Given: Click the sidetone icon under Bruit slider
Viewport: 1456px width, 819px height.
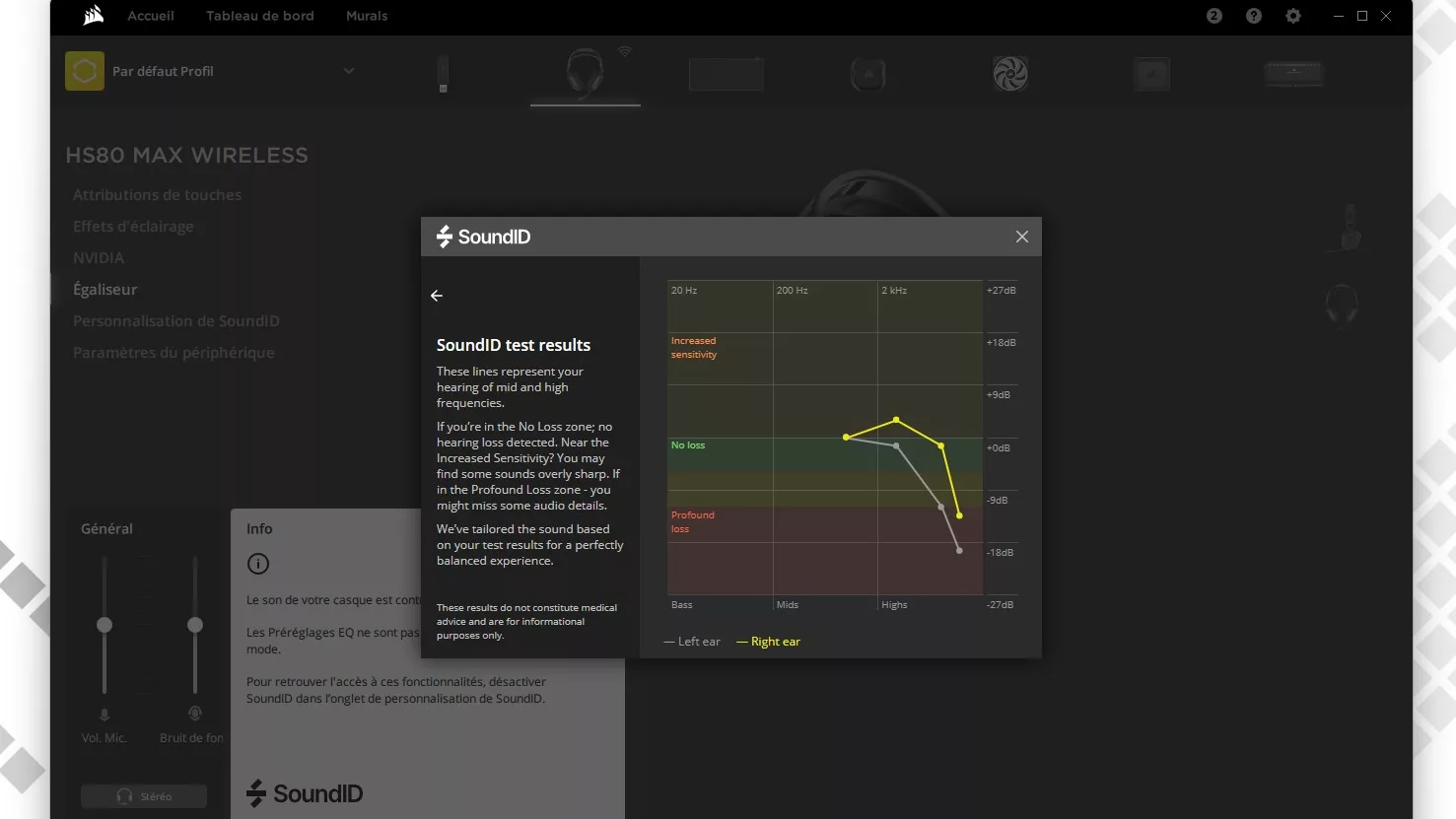Looking at the screenshot, I should (195, 714).
